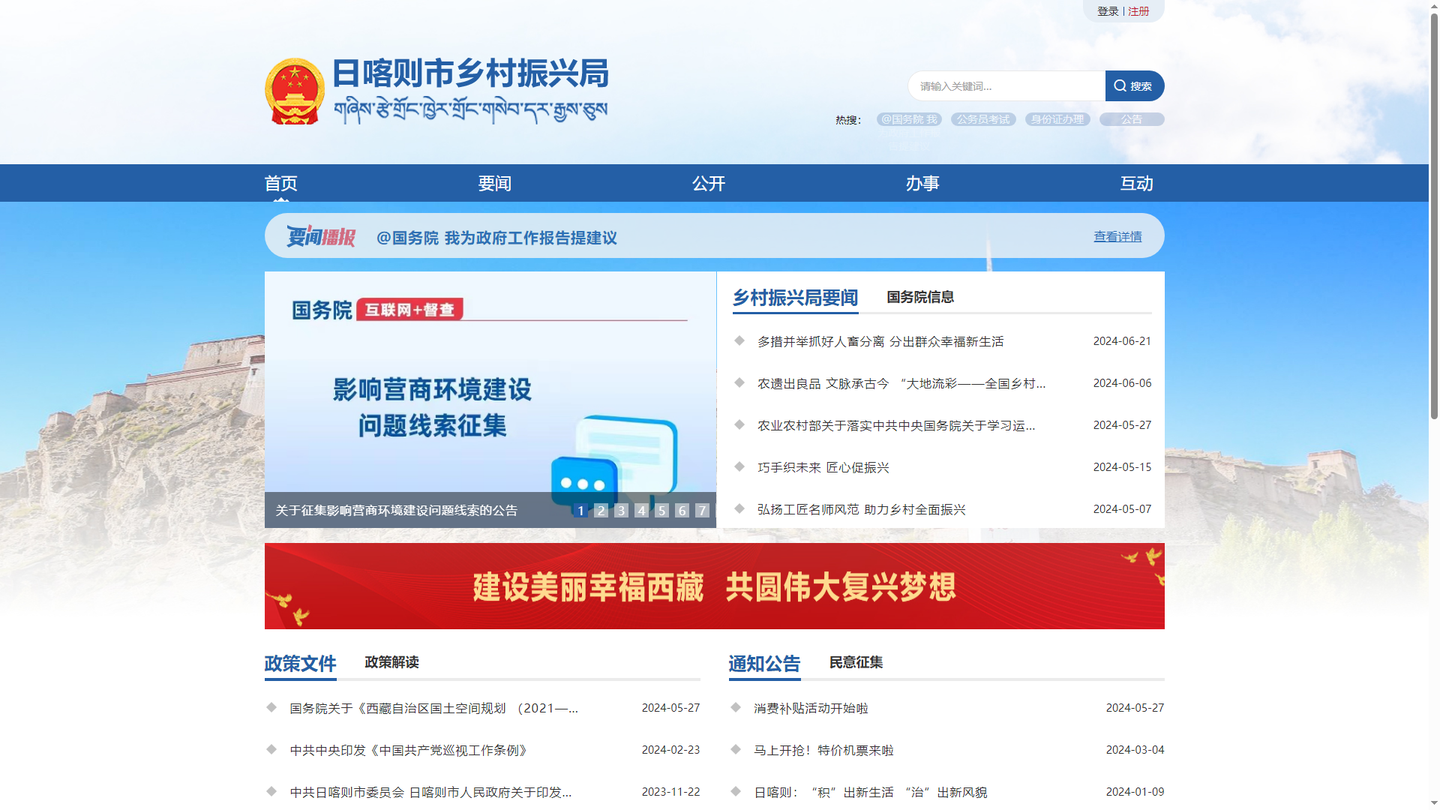Image resolution: width=1440 pixels, height=810 pixels.
Task: Open notice 马上开抢！特价机票来啦
Action: pos(824,750)
